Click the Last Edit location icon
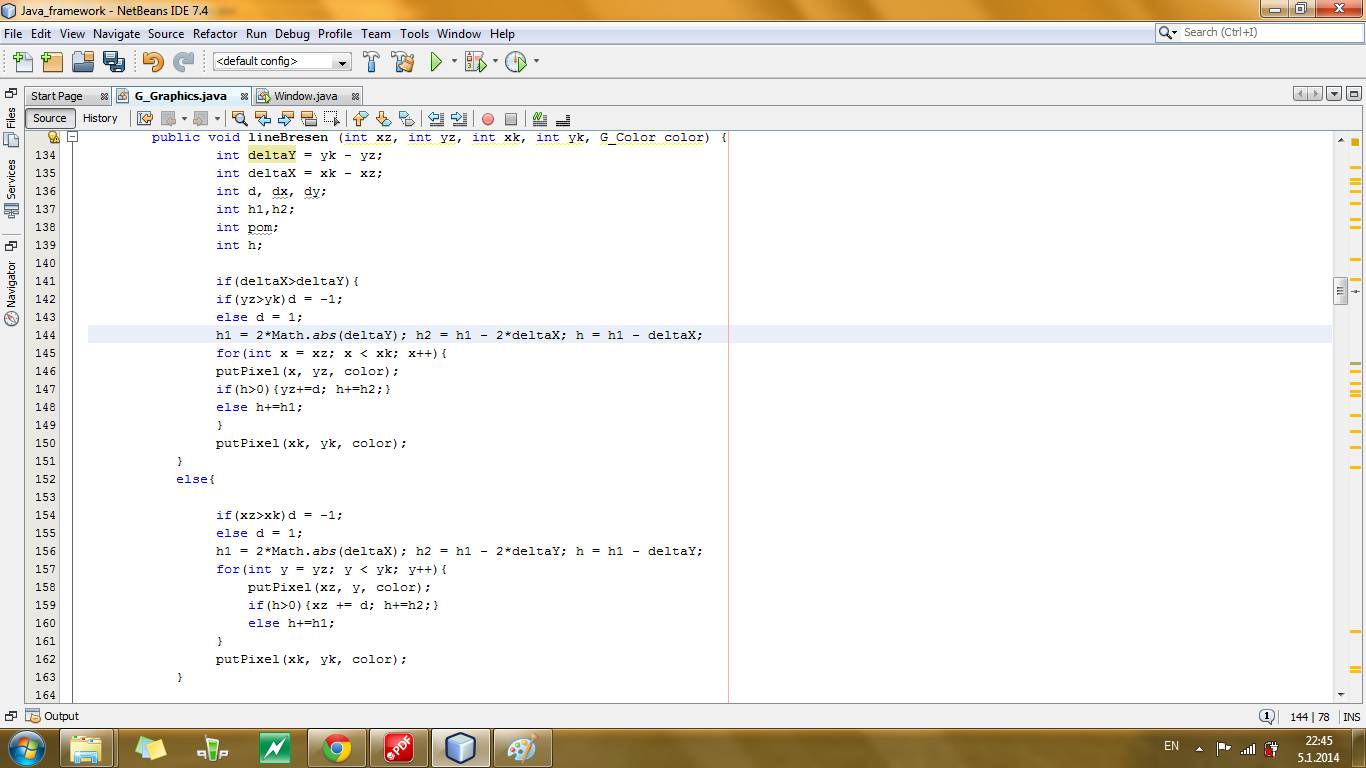Screen dimensions: 1366x768 145,118
